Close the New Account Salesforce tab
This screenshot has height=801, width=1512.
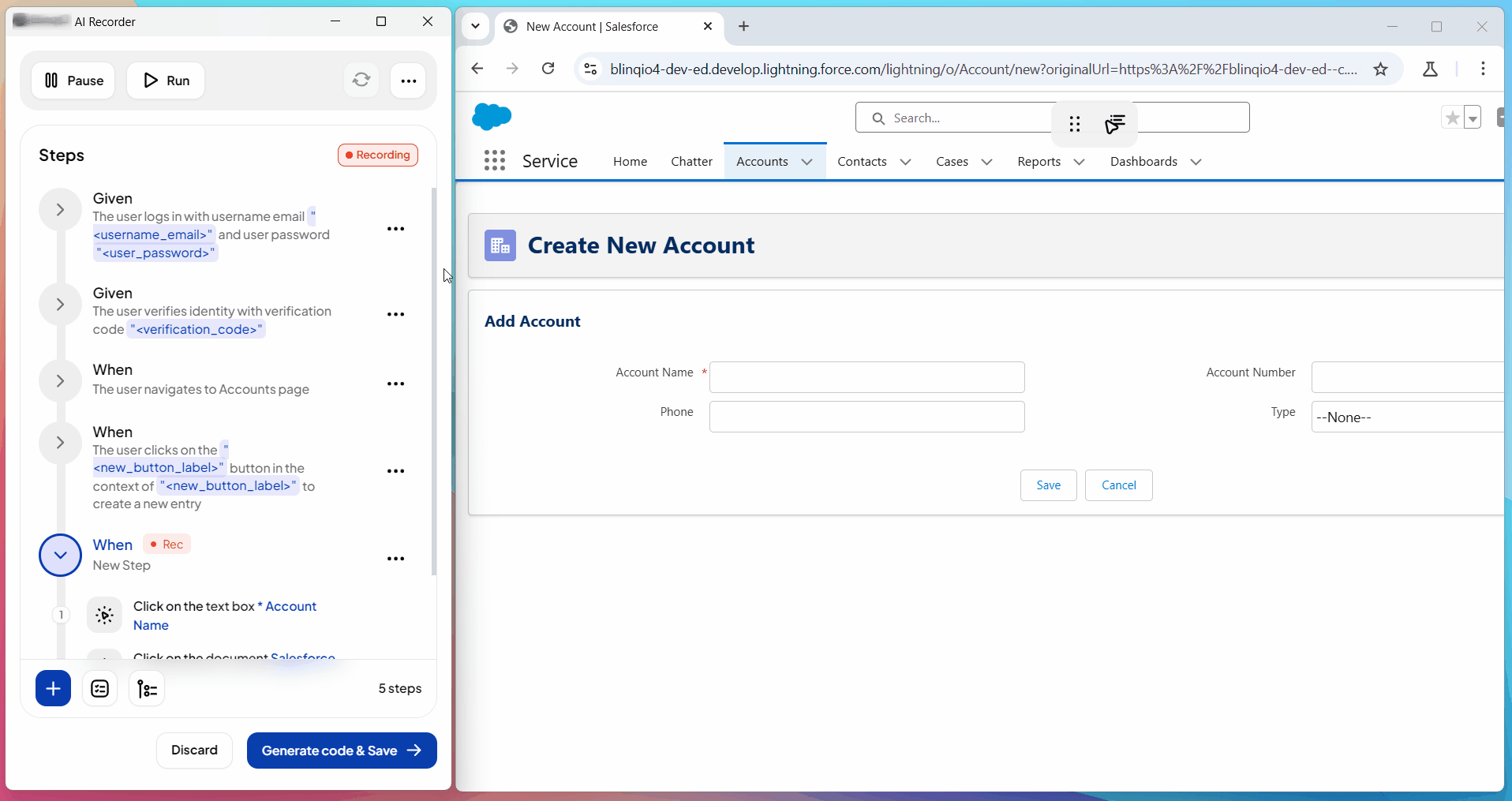pos(708,26)
